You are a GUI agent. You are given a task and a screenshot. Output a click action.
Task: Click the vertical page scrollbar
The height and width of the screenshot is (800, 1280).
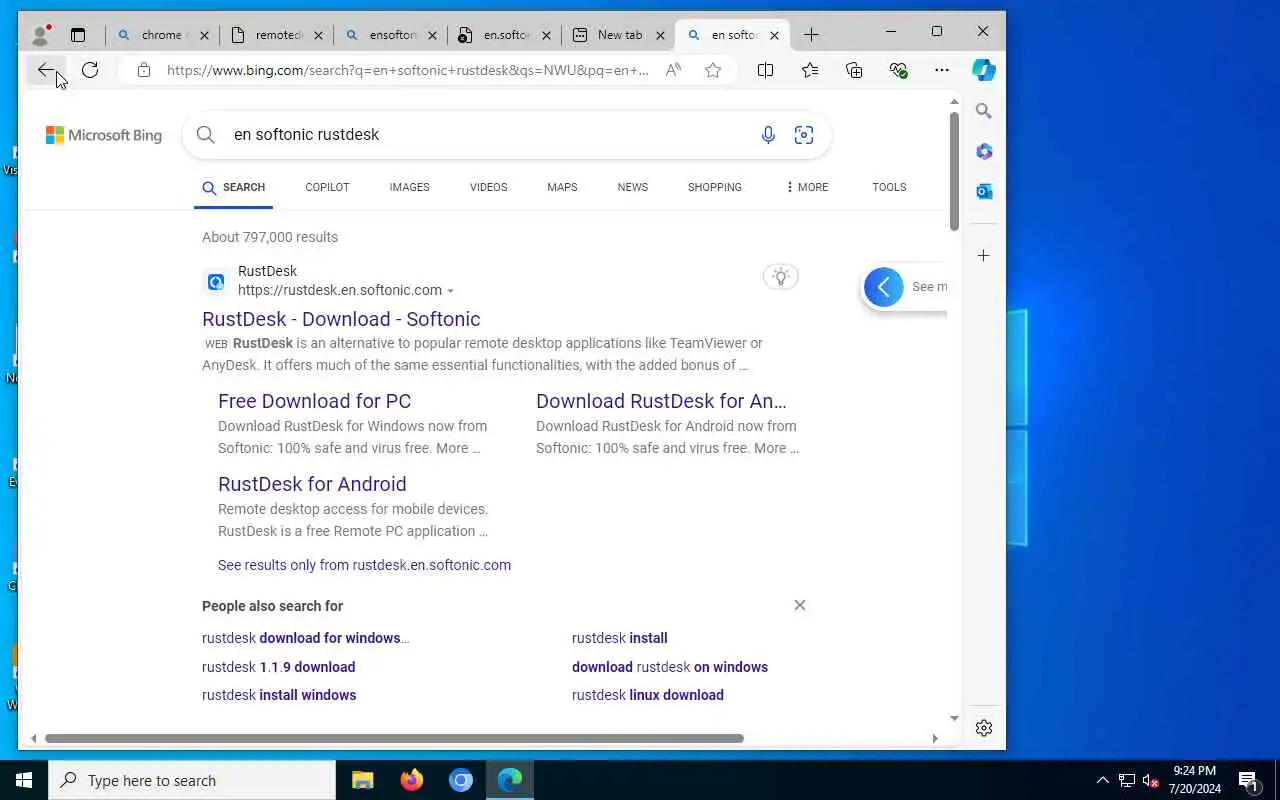coord(954,170)
